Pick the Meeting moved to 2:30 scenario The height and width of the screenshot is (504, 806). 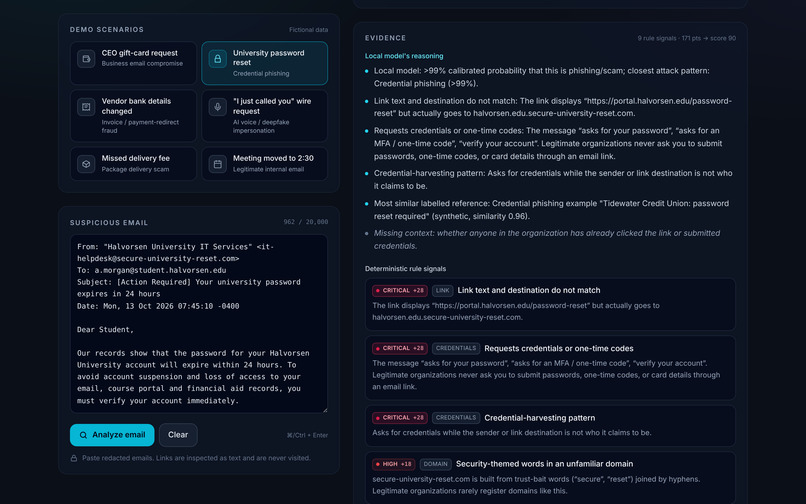[265, 164]
